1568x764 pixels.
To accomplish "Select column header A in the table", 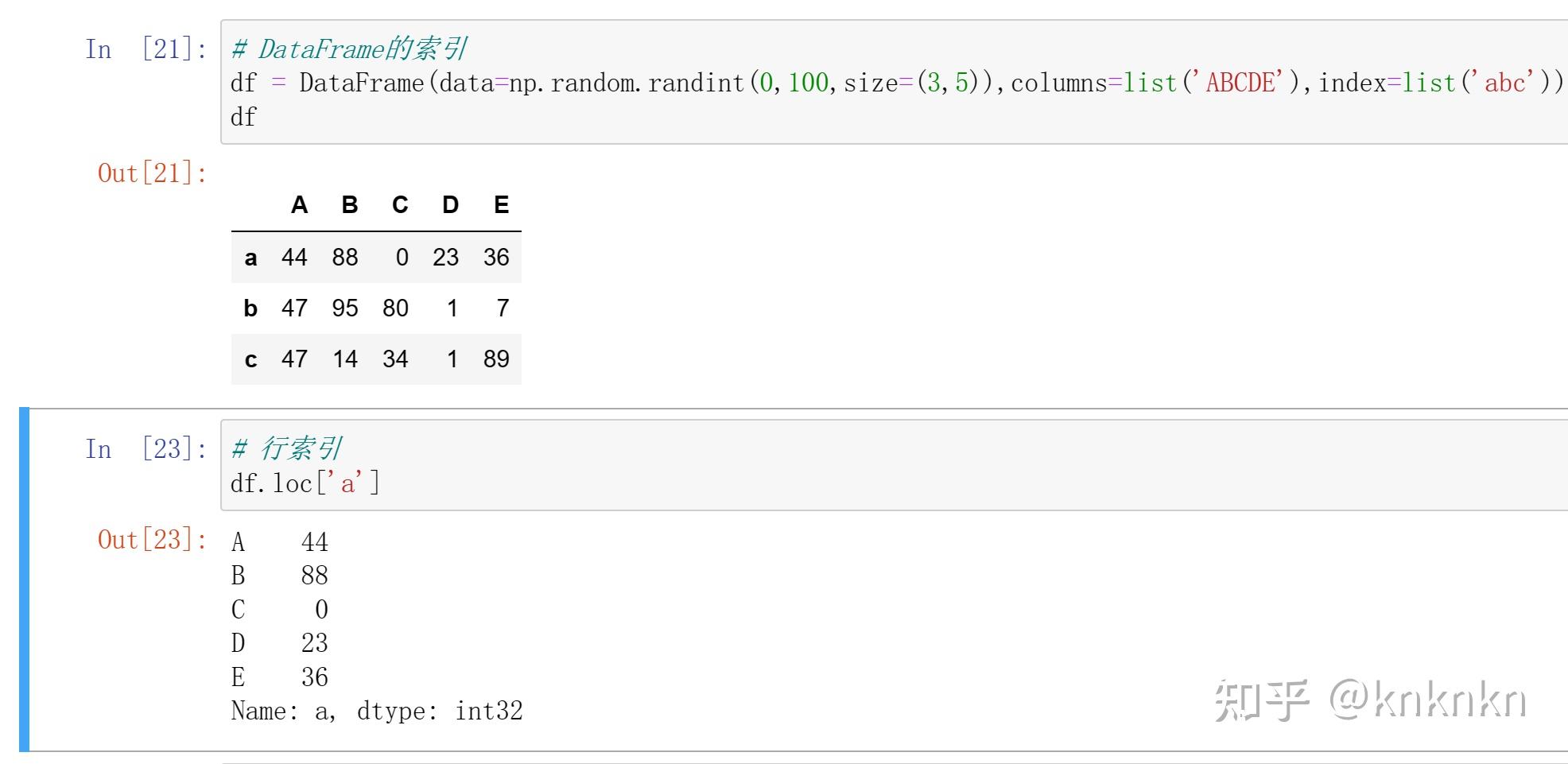I will pyautogui.click(x=299, y=205).
